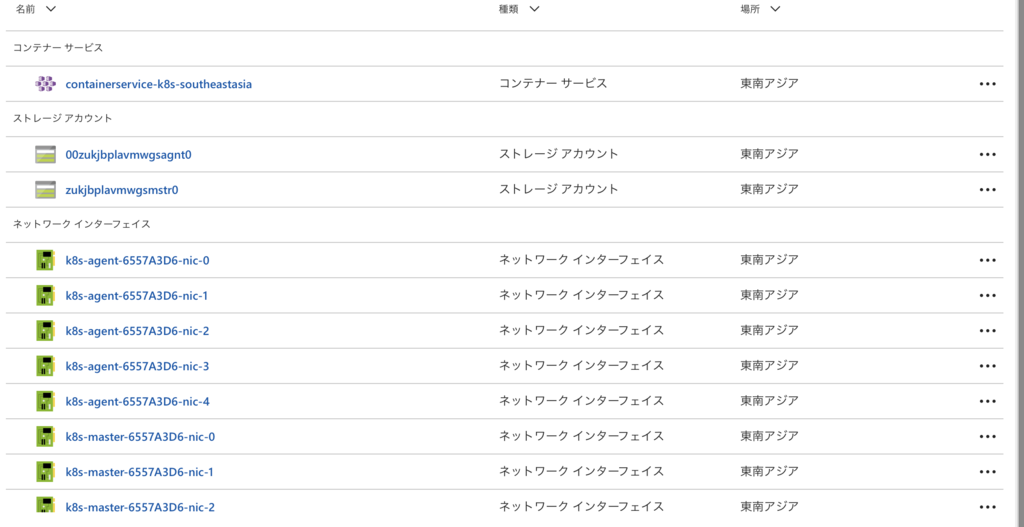Open ellipsis menu for k8s-master-6557A3D6-nic-1
The width and height of the screenshot is (1024, 527).
[988, 472]
